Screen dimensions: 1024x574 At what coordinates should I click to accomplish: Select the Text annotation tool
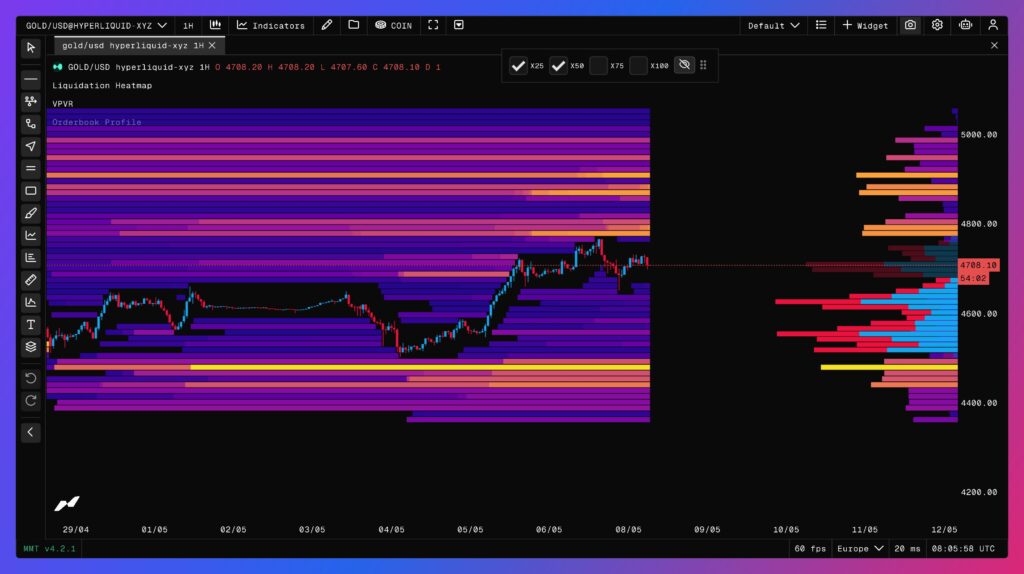tap(31, 325)
